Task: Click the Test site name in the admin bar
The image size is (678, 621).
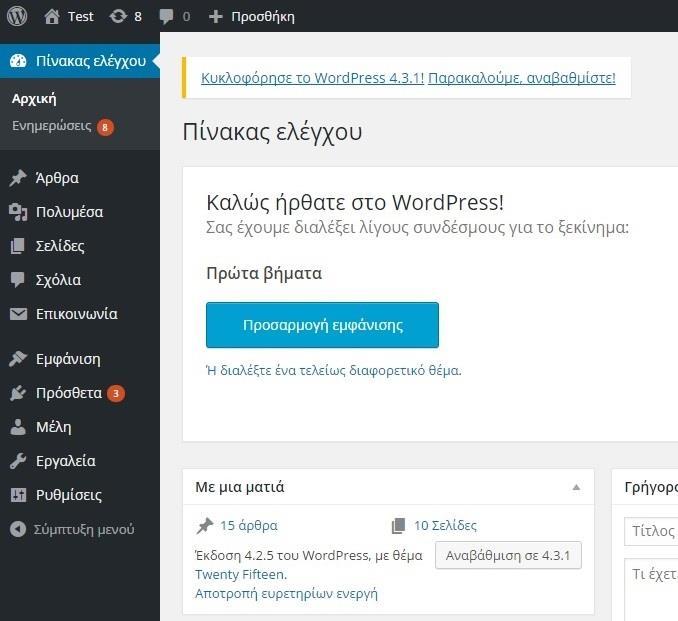Action: (x=81, y=16)
